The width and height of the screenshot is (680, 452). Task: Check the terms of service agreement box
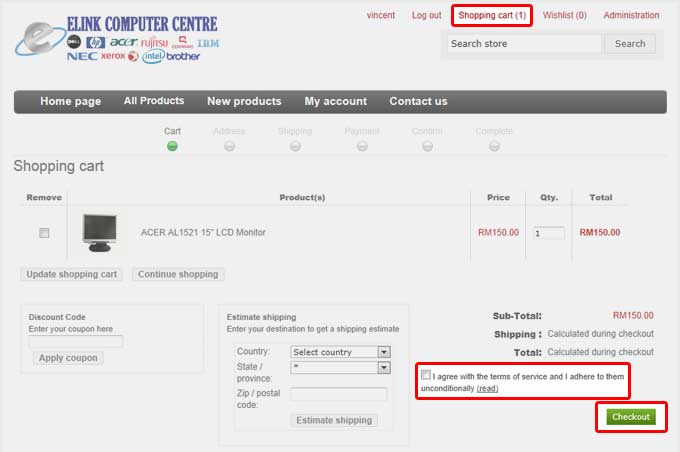426,374
